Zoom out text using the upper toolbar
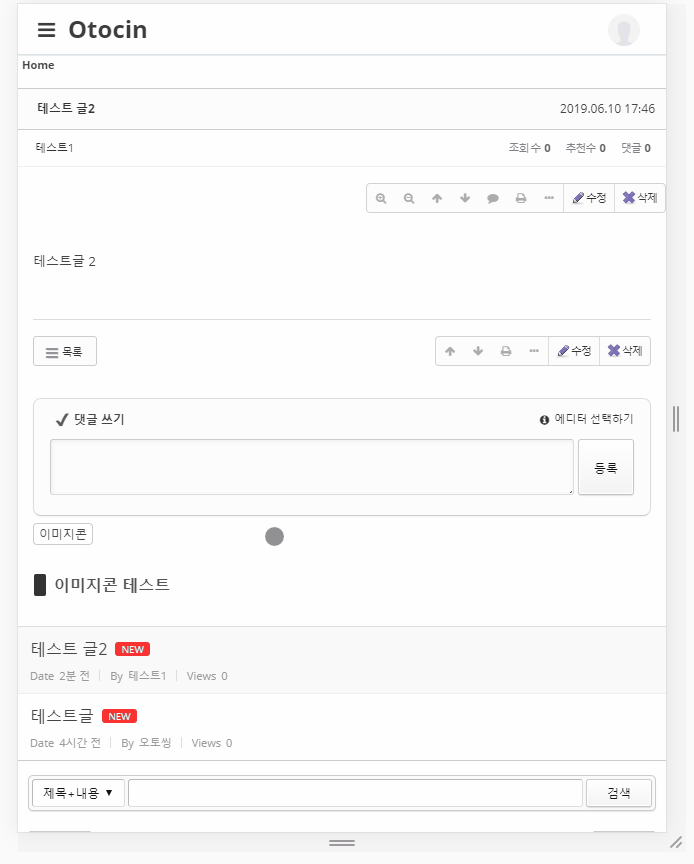The height and width of the screenshot is (864, 694). [x=409, y=198]
